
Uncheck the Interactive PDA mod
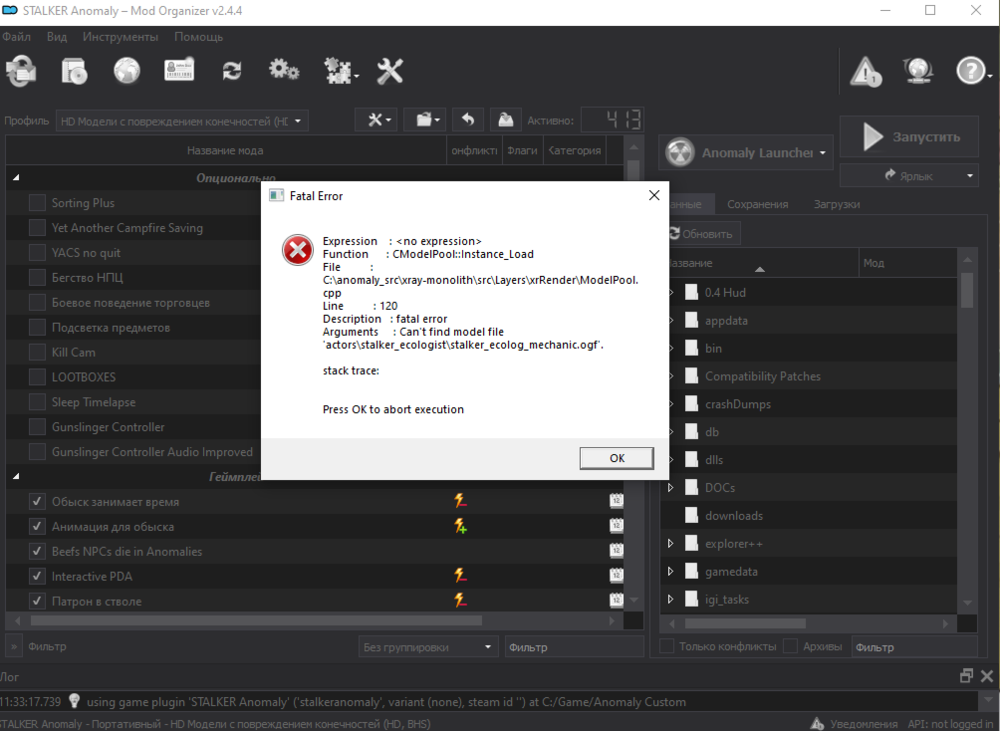pyautogui.click(x=37, y=576)
